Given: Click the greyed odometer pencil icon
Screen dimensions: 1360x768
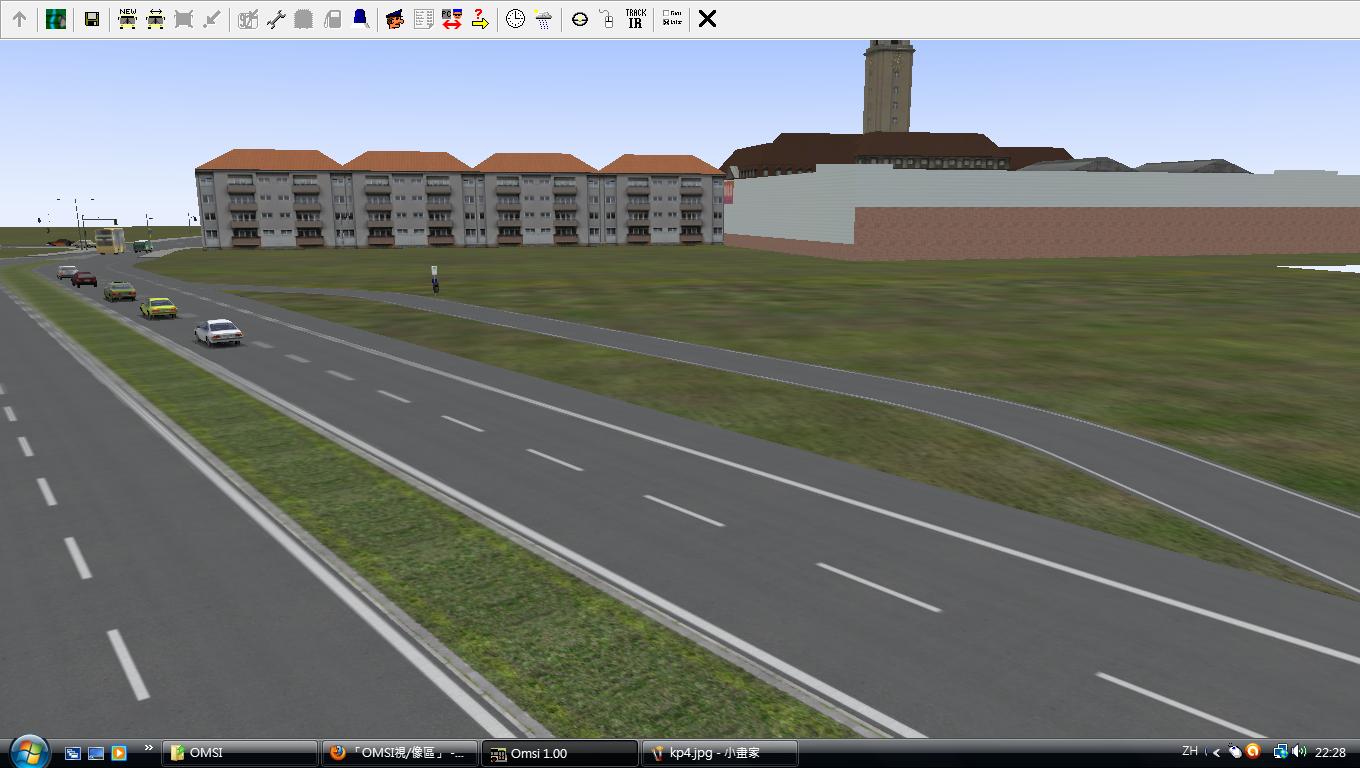Looking at the screenshot, I should click(248, 18).
